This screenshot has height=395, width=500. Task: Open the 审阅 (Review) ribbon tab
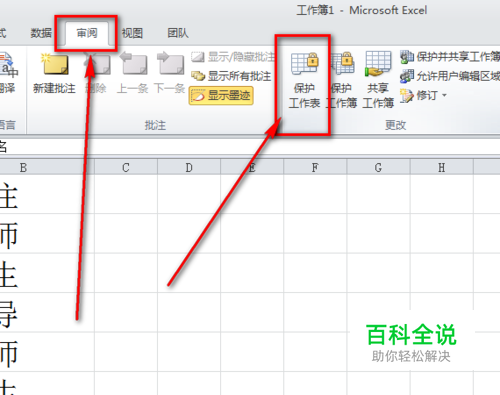coord(87,33)
